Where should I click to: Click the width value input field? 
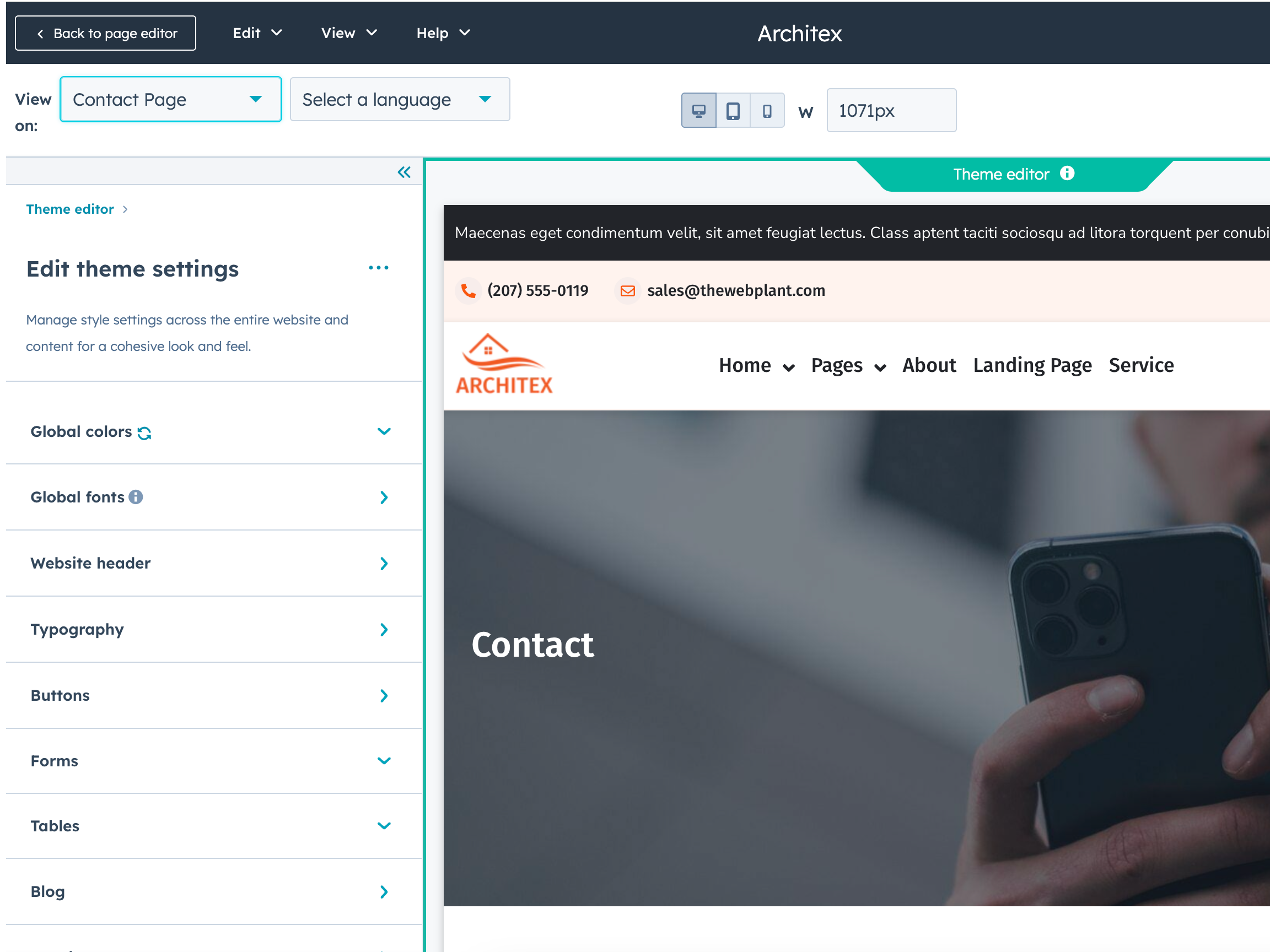pos(891,110)
